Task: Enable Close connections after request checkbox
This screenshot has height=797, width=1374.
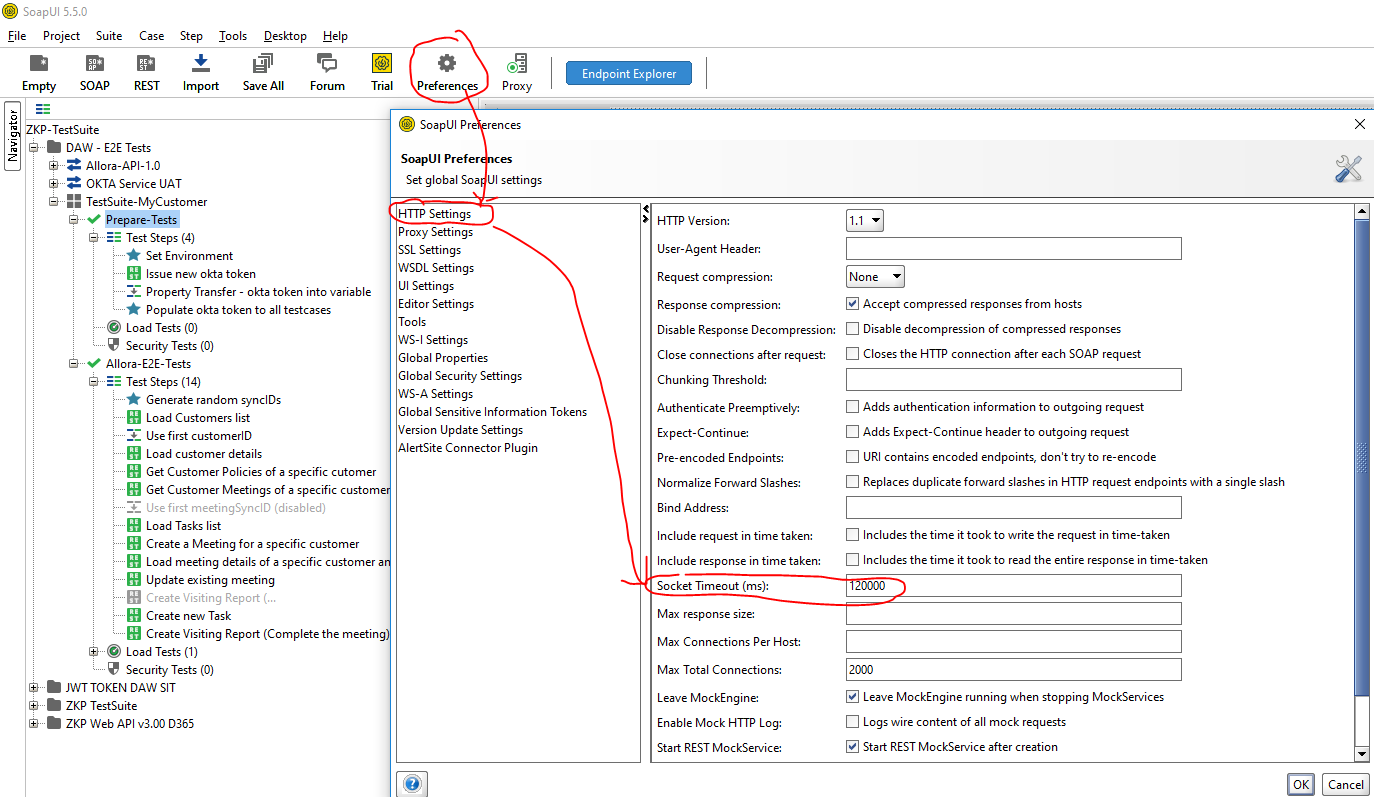Action: pyautogui.click(x=853, y=354)
